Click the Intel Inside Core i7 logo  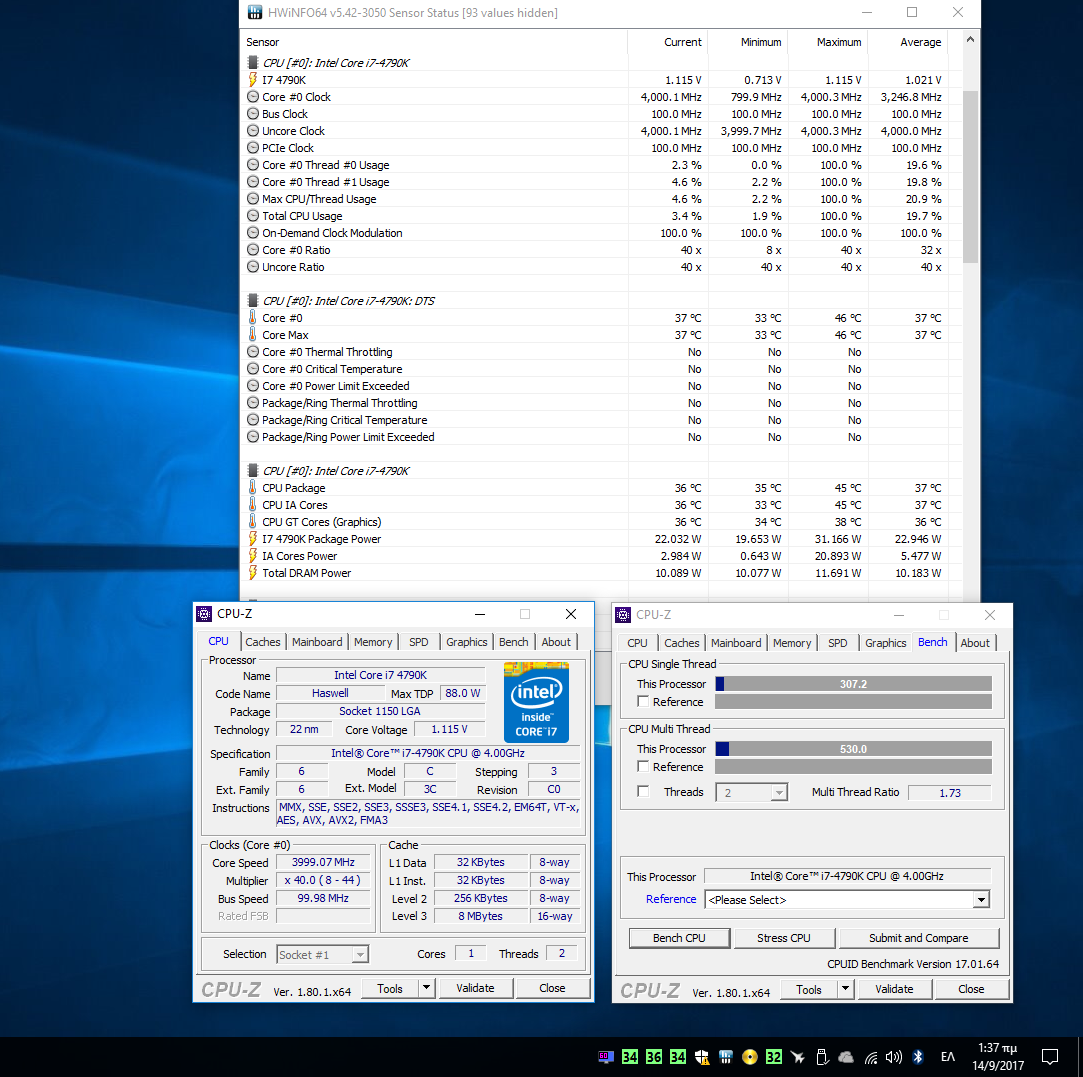536,702
